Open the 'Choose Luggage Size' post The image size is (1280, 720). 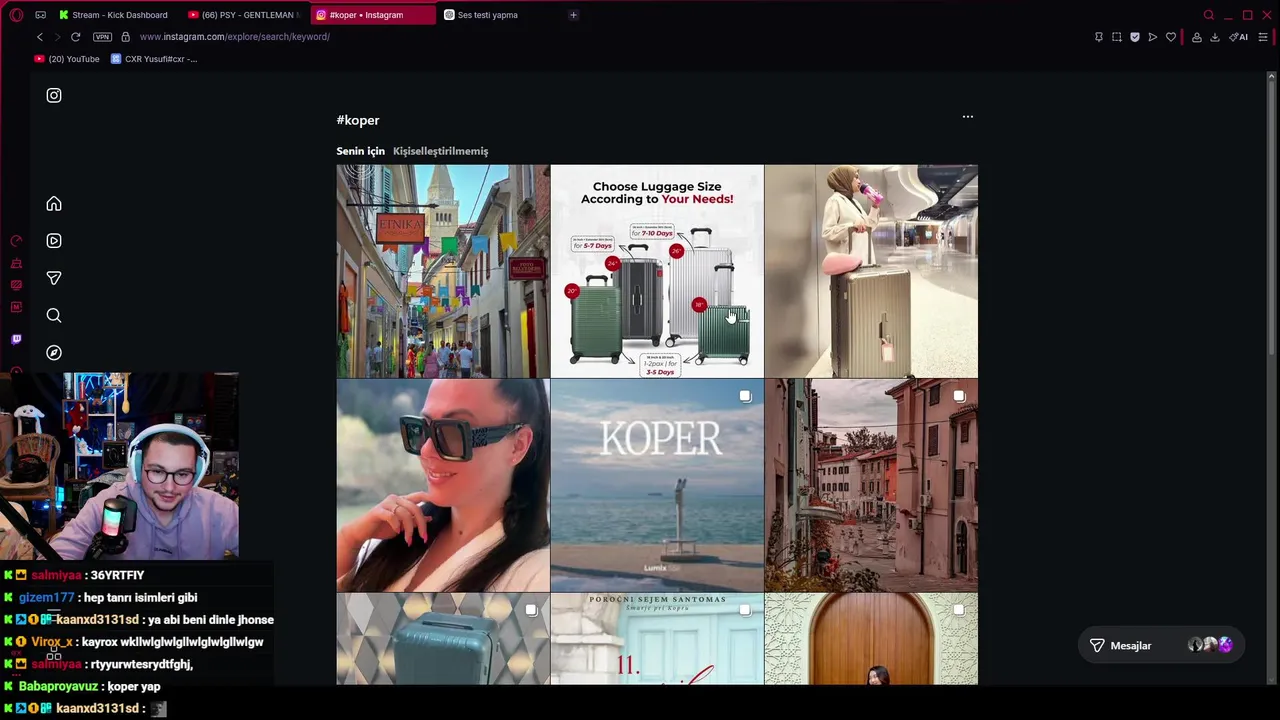click(657, 271)
